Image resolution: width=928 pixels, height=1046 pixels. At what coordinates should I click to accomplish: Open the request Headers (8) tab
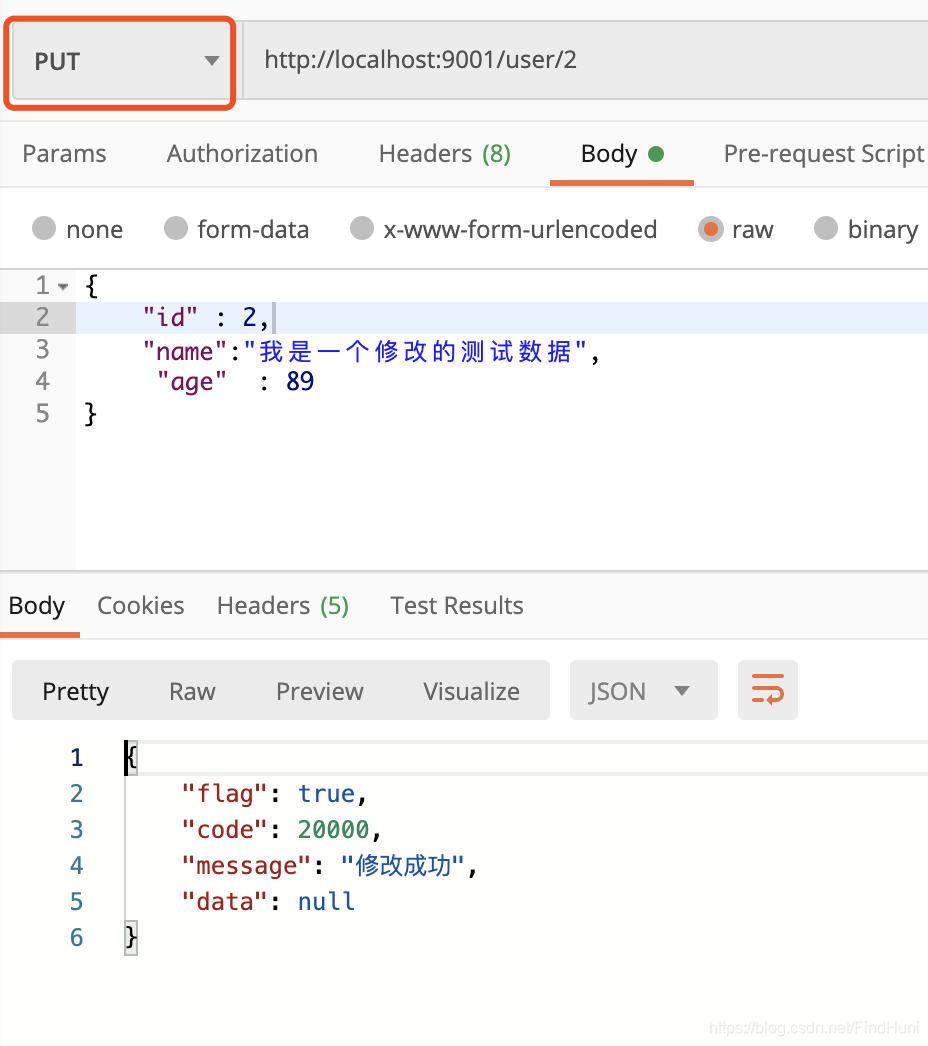tap(445, 154)
